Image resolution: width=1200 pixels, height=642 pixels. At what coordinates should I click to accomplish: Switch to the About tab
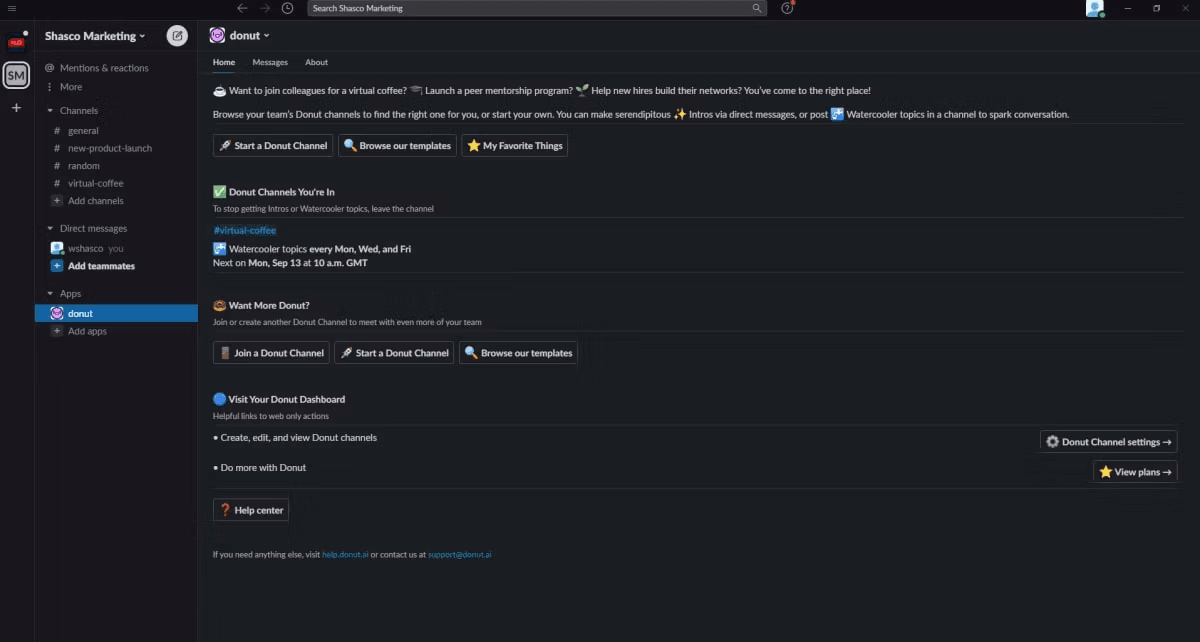point(316,62)
